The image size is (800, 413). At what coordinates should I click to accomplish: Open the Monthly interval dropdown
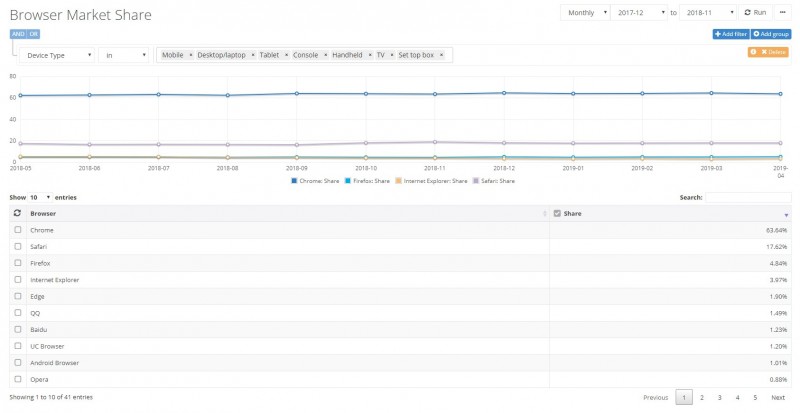585,13
